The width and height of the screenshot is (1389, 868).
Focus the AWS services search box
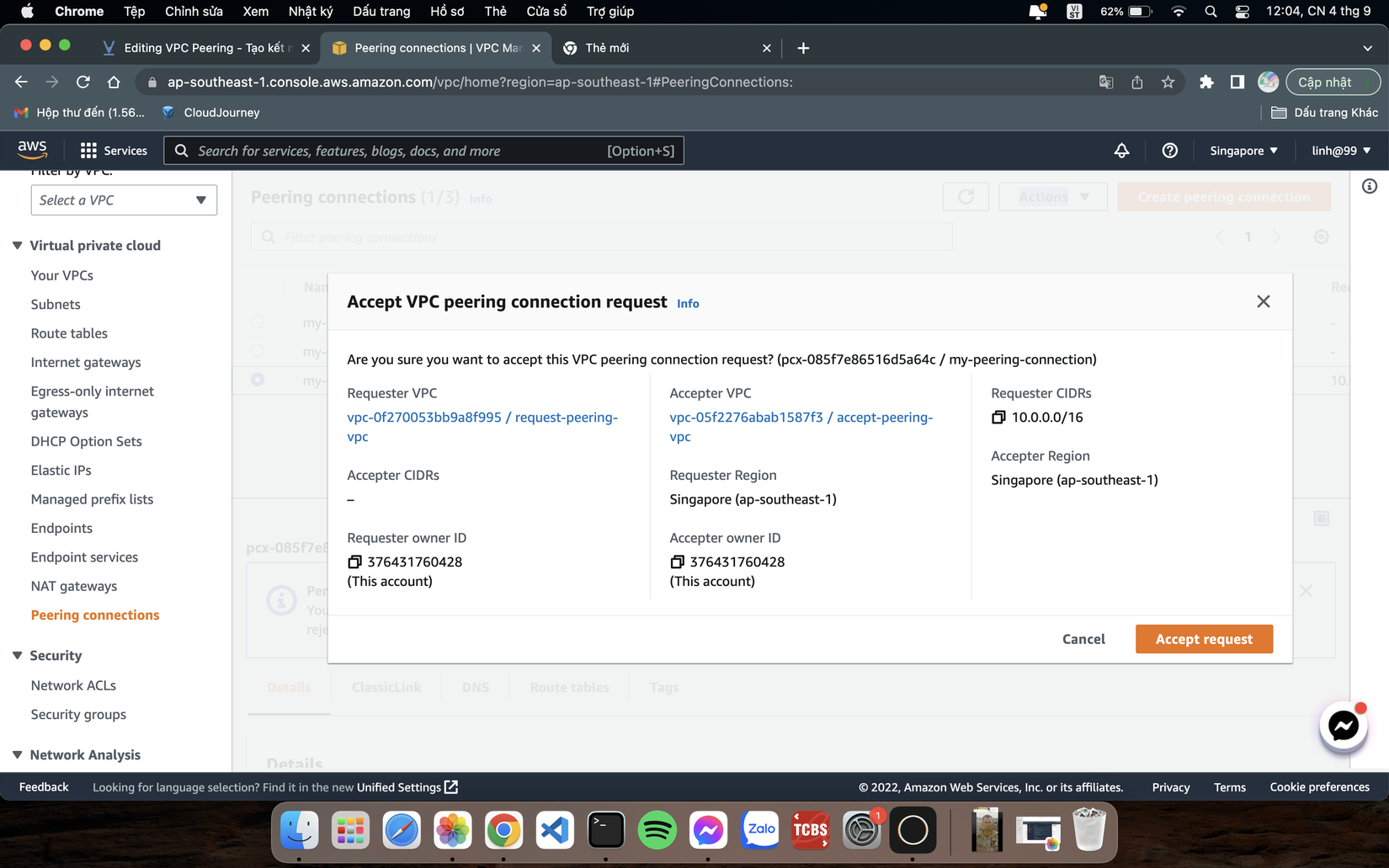click(423, 151)
